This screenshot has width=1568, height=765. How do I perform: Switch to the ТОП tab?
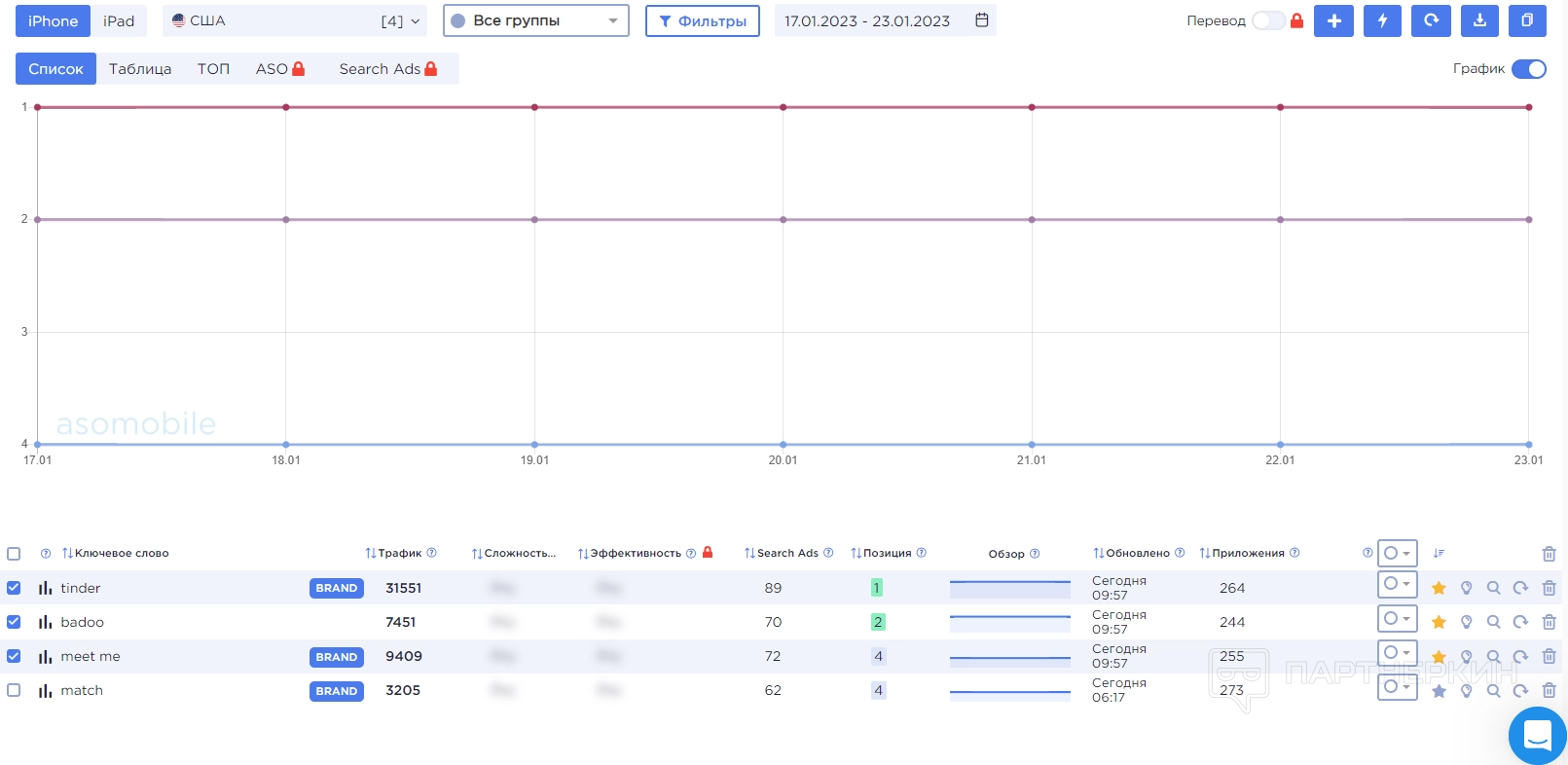pyautogui.click(x=213, y=69)
